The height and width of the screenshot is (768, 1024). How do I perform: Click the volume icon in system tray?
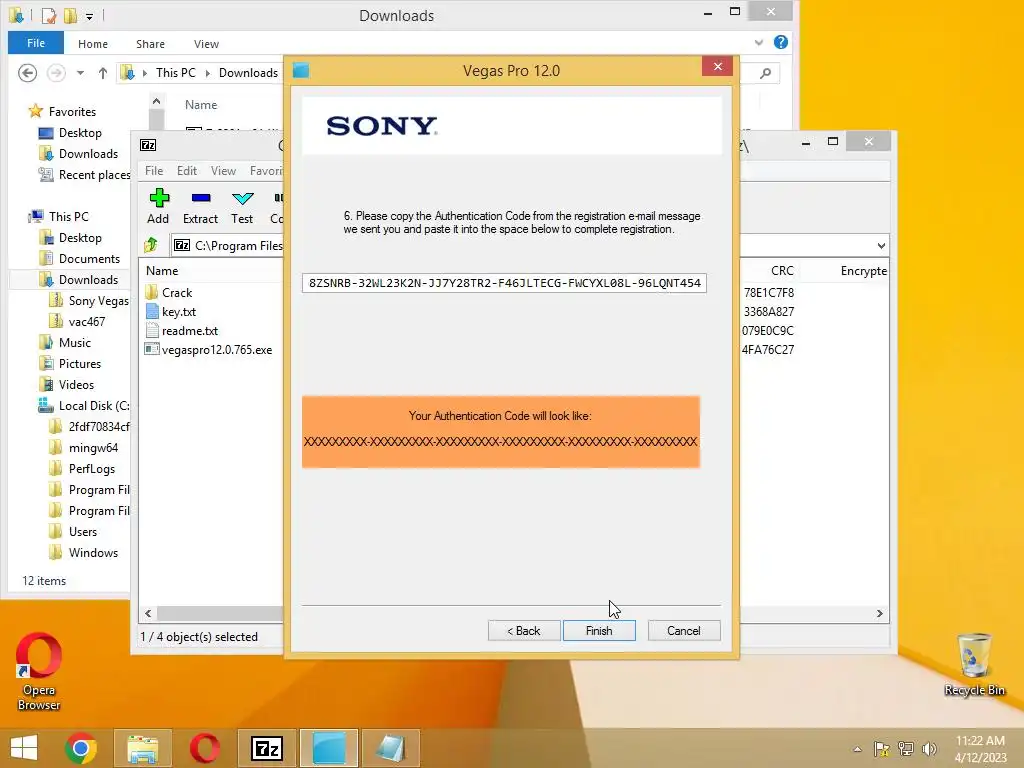(929, 749)
